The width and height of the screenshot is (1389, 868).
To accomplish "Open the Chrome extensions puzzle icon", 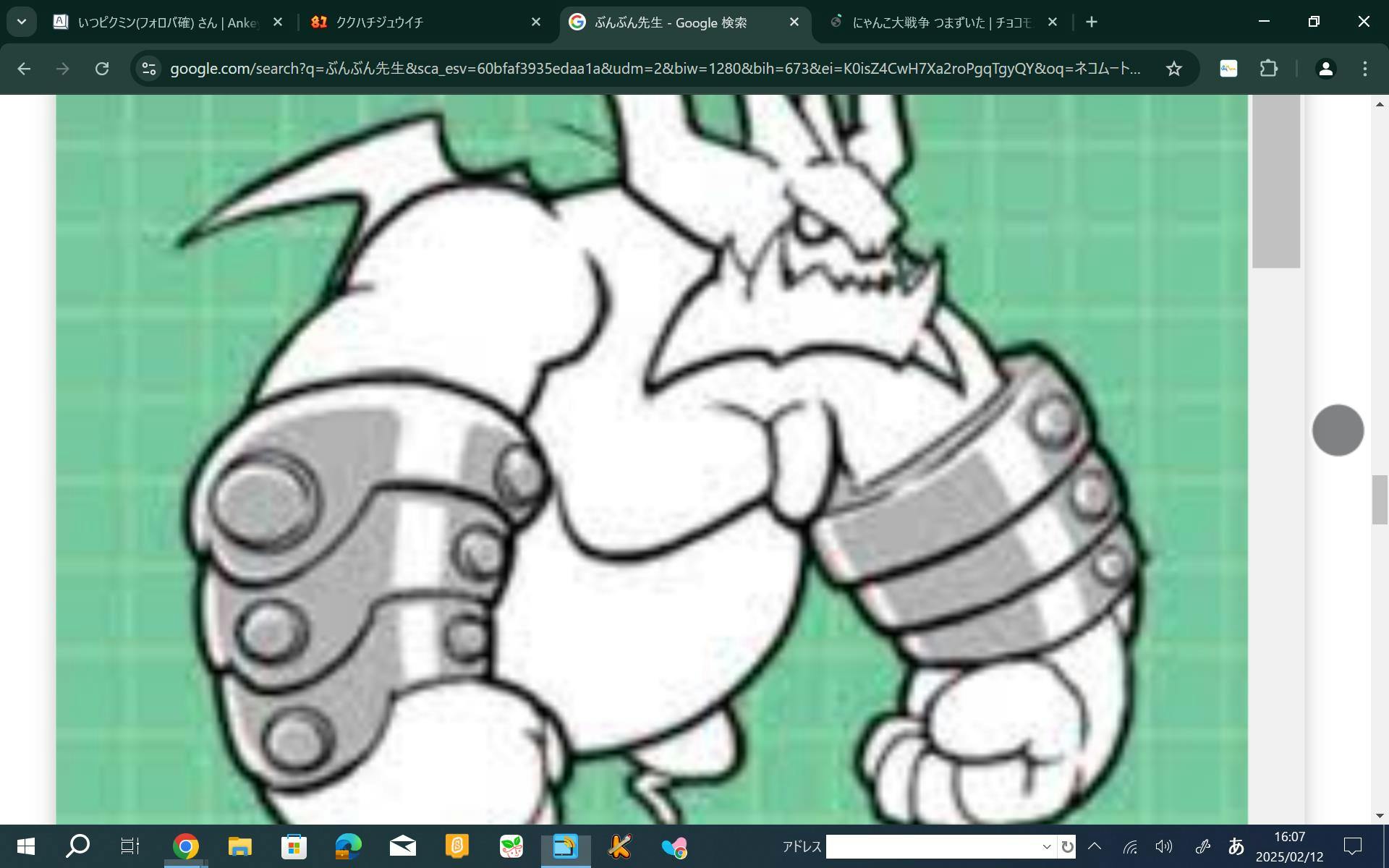I will pos(1269,69).
